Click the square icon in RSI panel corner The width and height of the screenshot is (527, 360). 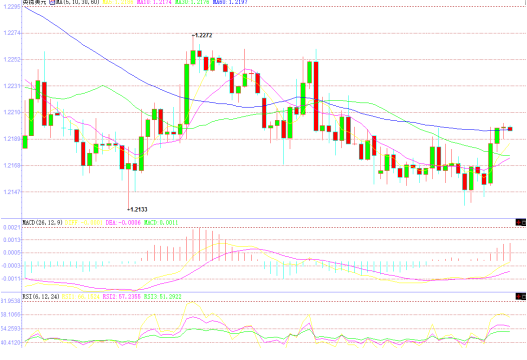[524, 296]
